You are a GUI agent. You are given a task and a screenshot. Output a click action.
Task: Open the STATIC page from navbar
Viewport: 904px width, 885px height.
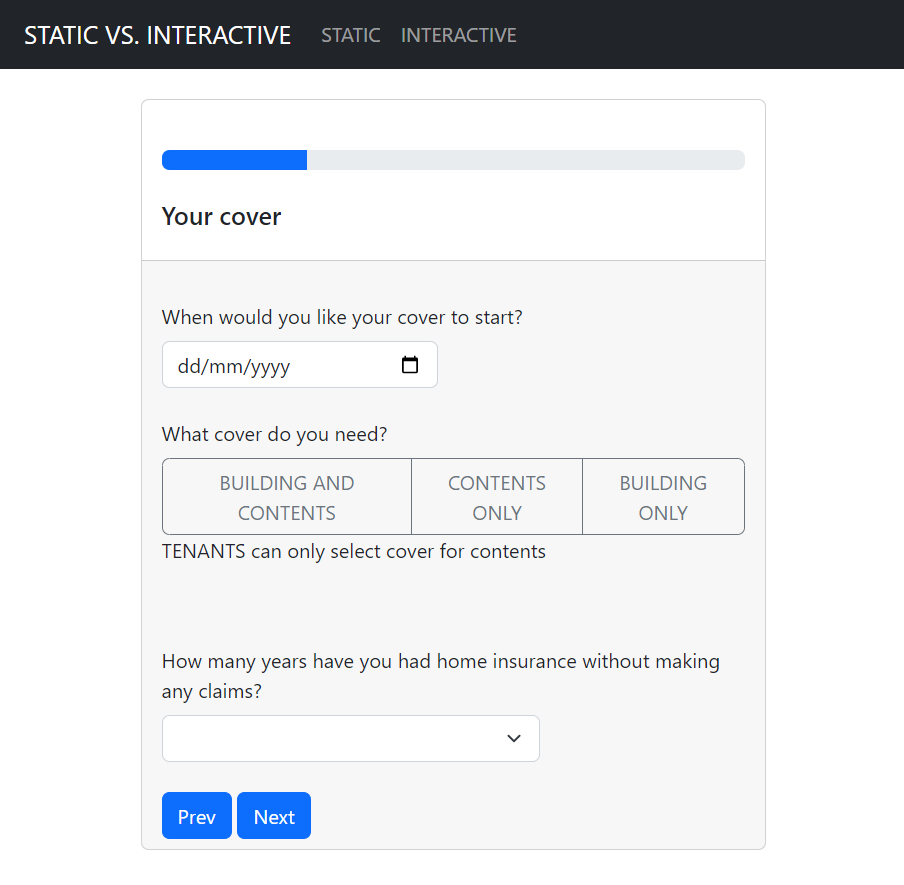pyautogui.click(x=350, y=35)
